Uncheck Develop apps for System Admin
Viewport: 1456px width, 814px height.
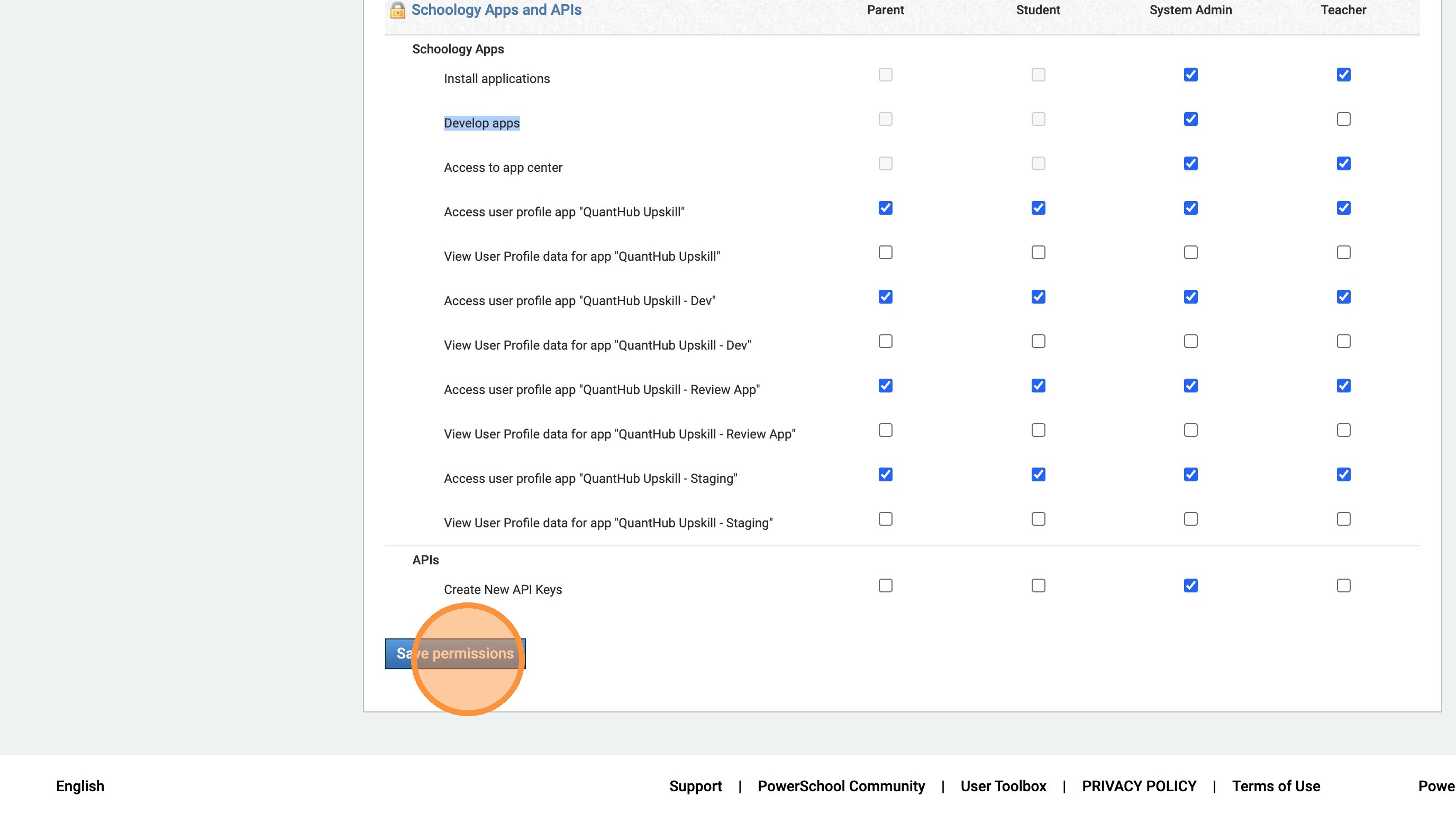coord(1190,119)
